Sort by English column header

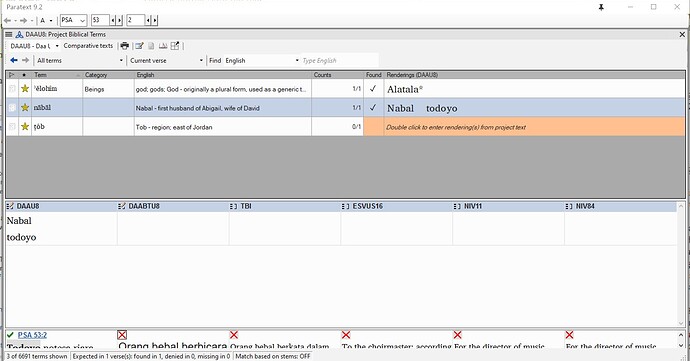coord(223,75)
